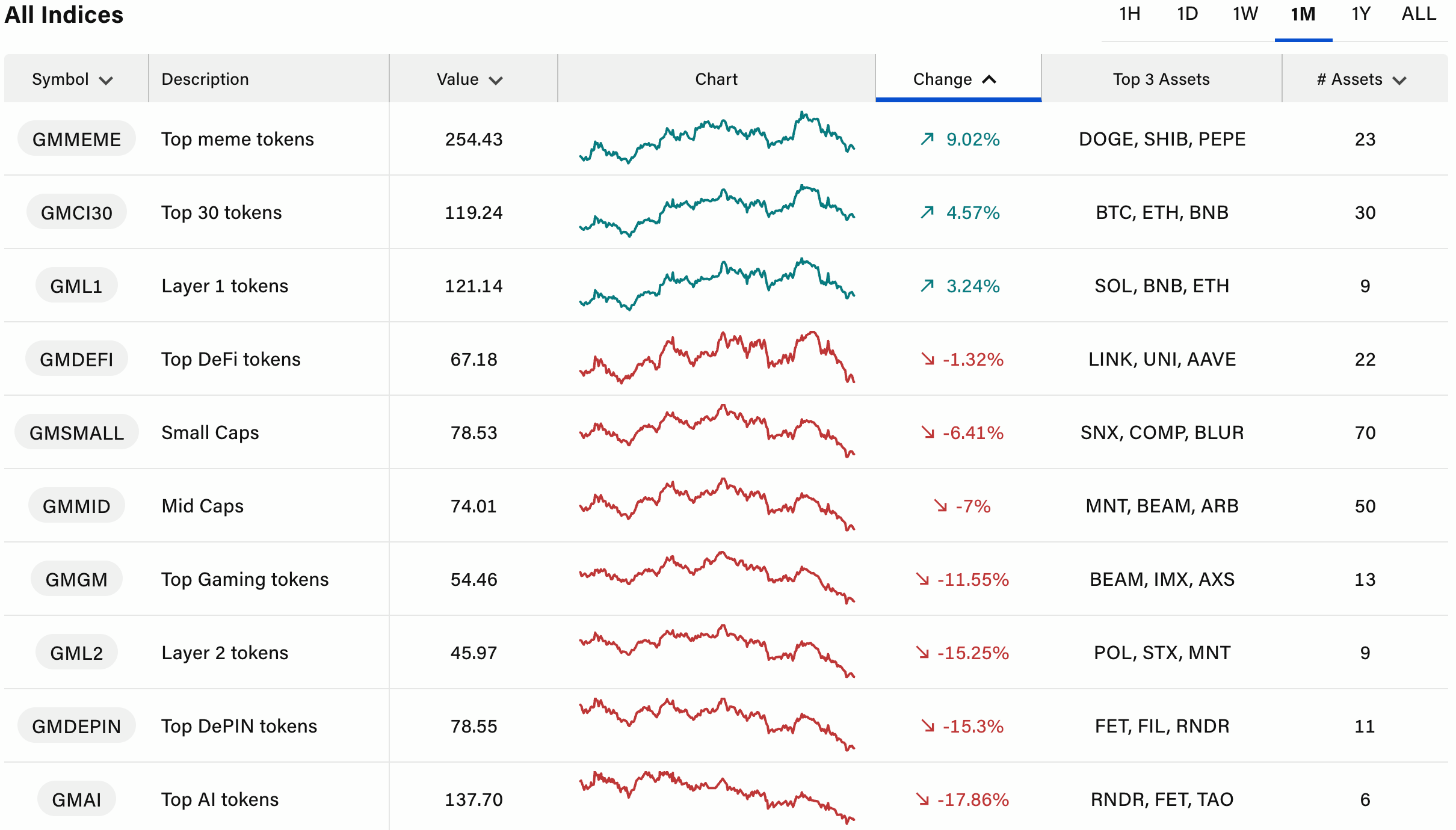Switch to the 1H timeframe tab
This screenshot has height=830, width=1456.
pos(1129,14)
